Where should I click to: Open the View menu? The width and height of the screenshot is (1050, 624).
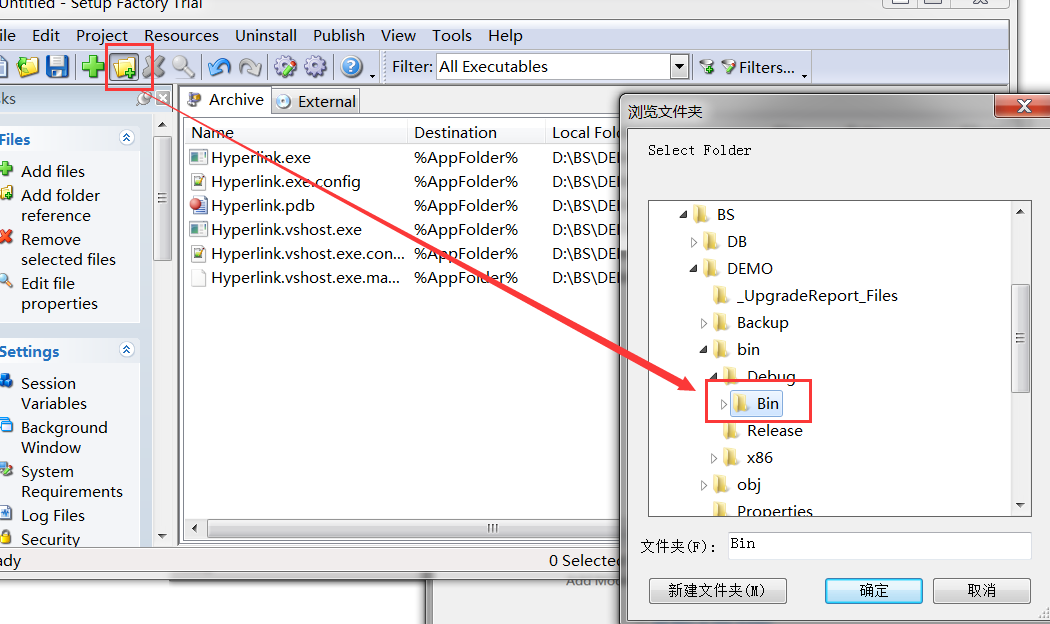tap(398, 35)
